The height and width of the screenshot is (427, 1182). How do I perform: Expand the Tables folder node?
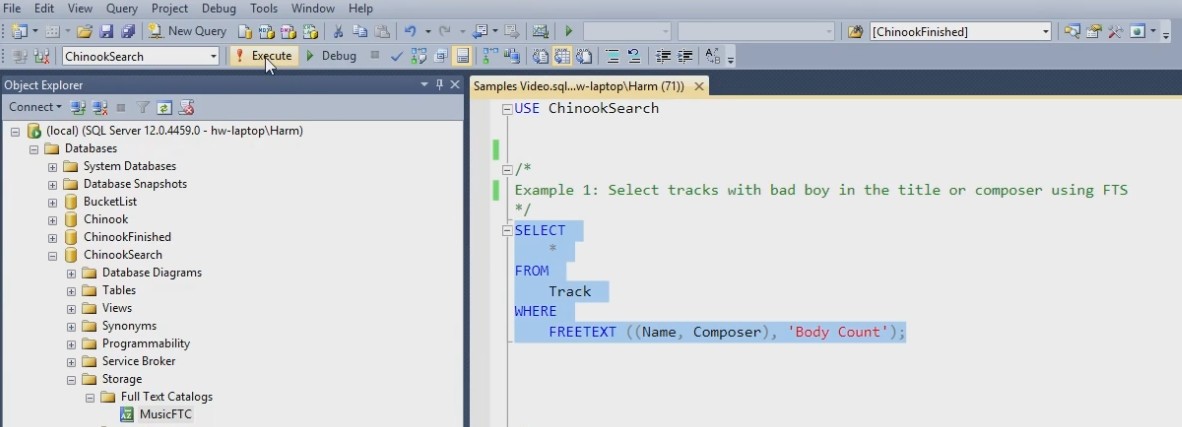pyautogui.click(x=72, y=291)
